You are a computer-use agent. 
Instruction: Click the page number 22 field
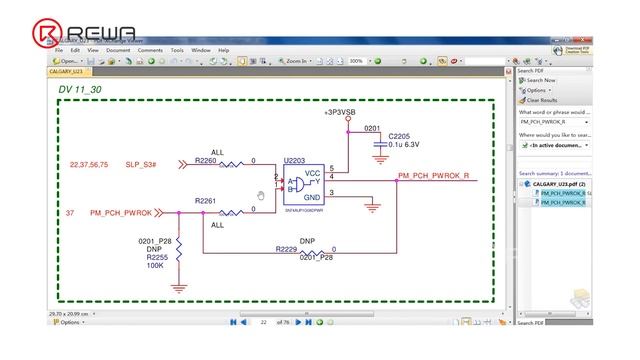264,322
